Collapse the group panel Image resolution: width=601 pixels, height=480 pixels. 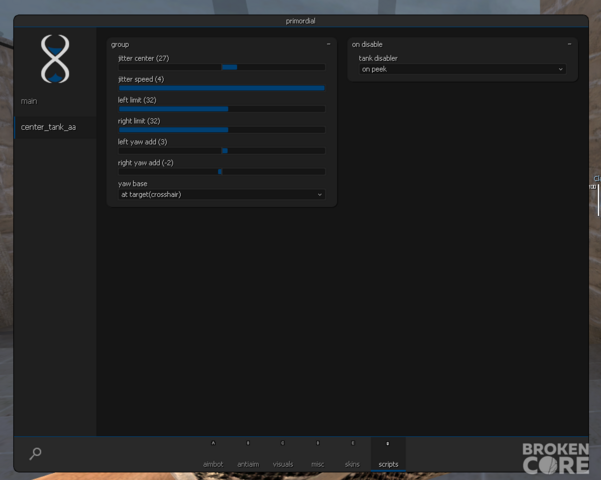328,44
